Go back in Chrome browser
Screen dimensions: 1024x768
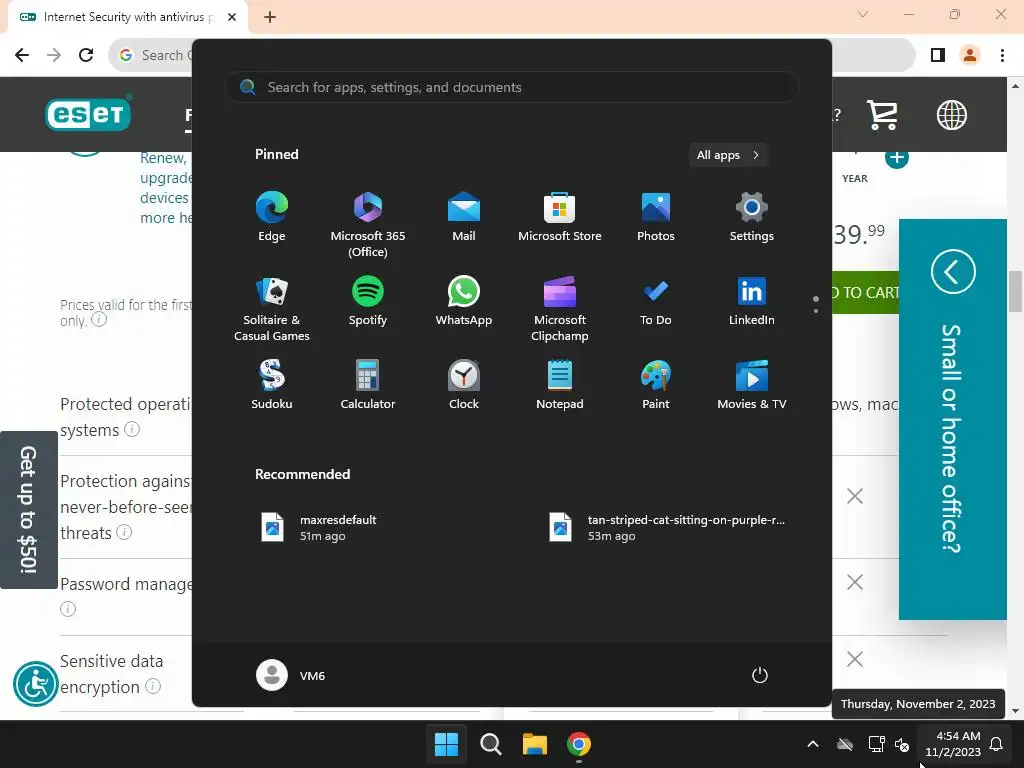(22, 55)
